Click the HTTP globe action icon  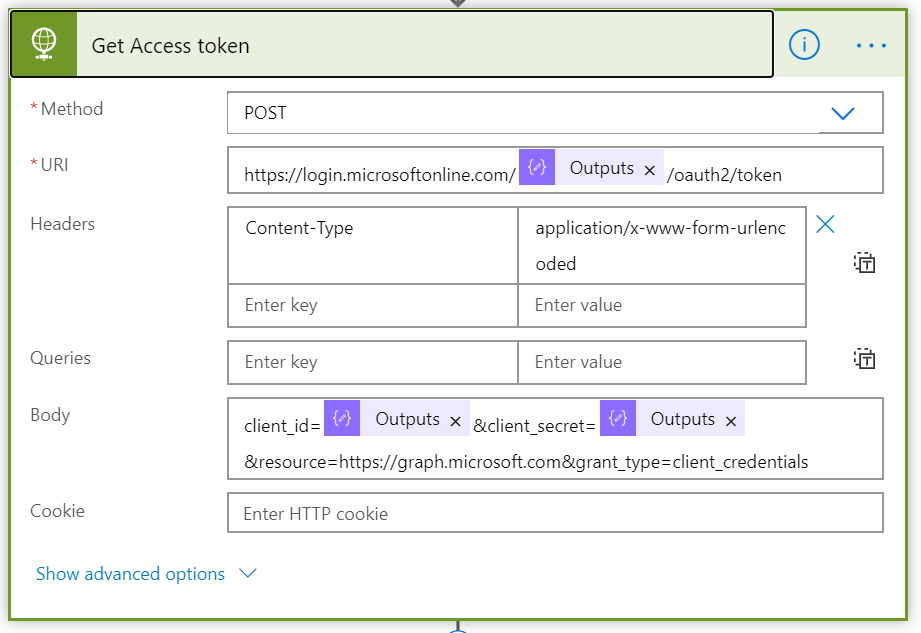(44, 45)
